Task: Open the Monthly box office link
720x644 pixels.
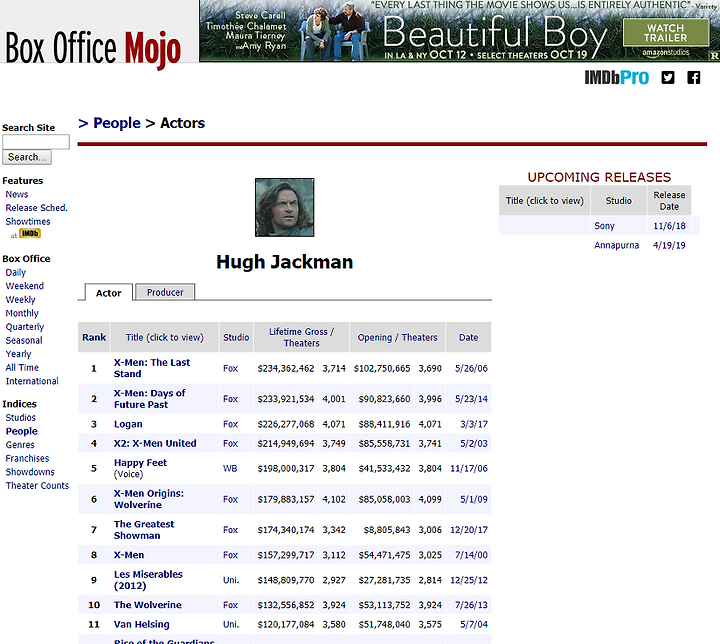Action: 22,313
